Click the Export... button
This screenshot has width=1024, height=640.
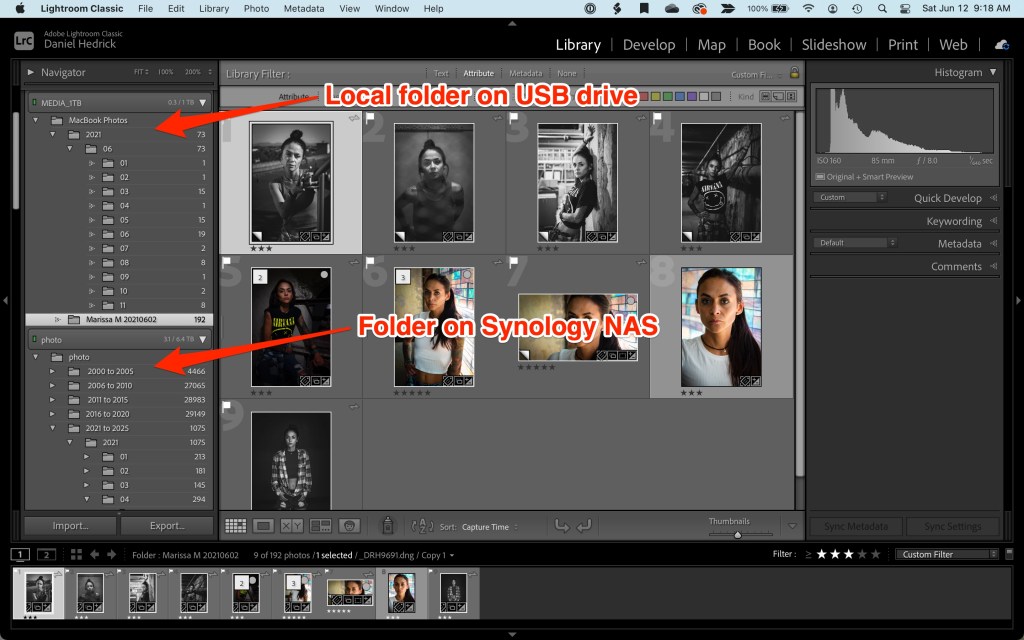pos(167,526)
